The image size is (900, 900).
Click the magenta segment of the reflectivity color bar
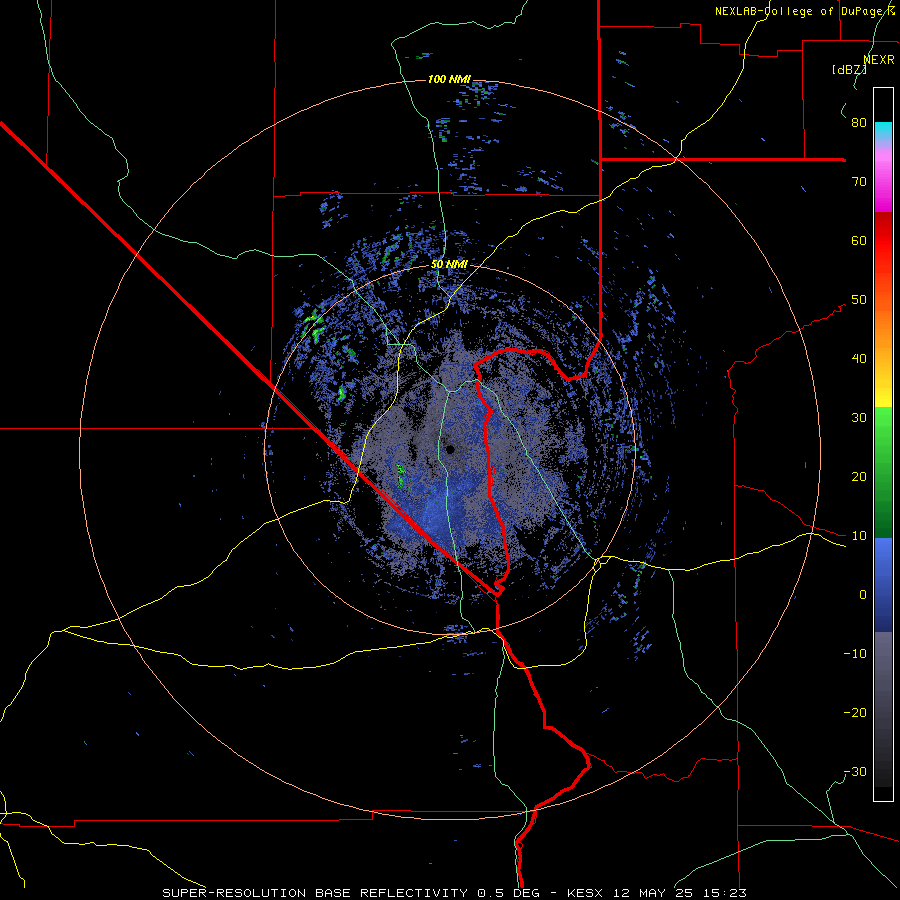883,181
